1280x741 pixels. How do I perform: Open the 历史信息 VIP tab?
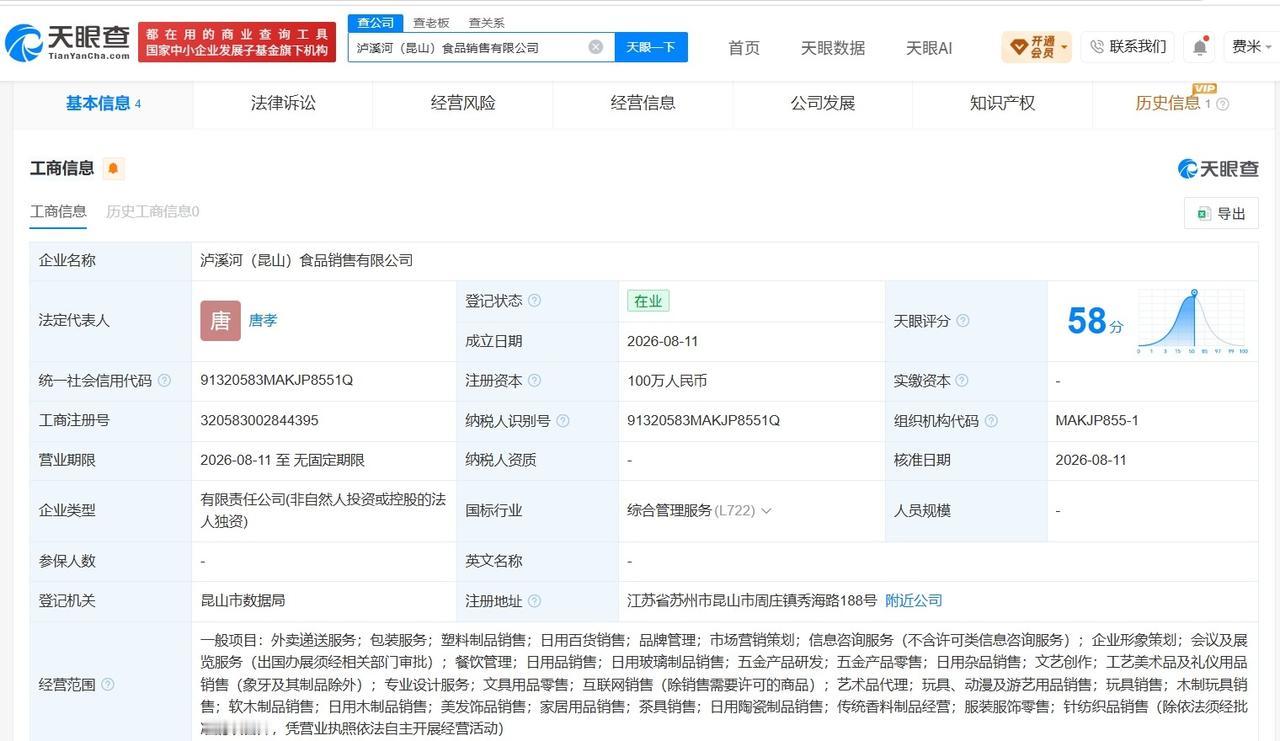click(1181, 103)
